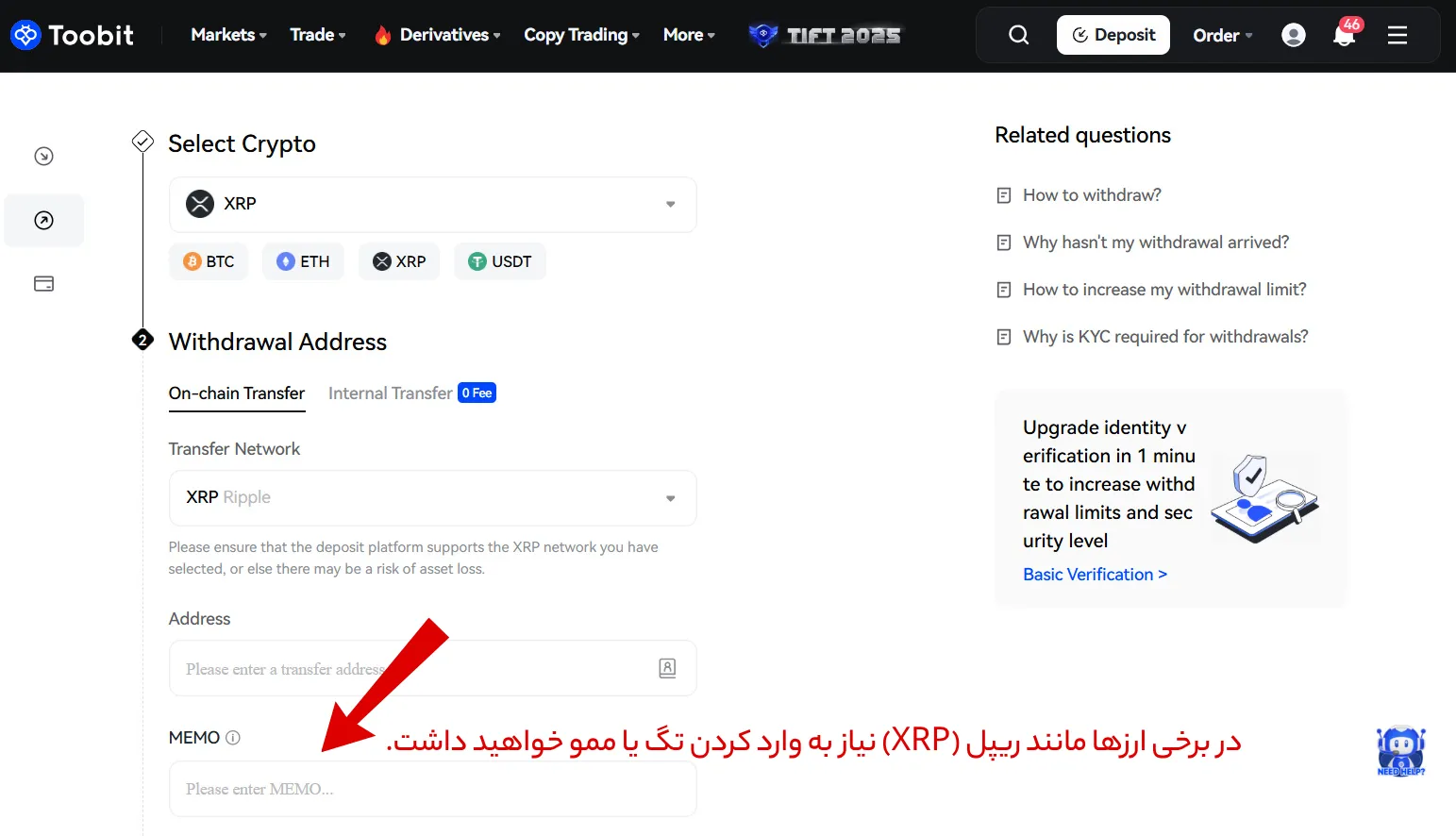Select the BTC quick chip
The height and width of the screenshot is (836, 1456).
click(x=209, y=261)
